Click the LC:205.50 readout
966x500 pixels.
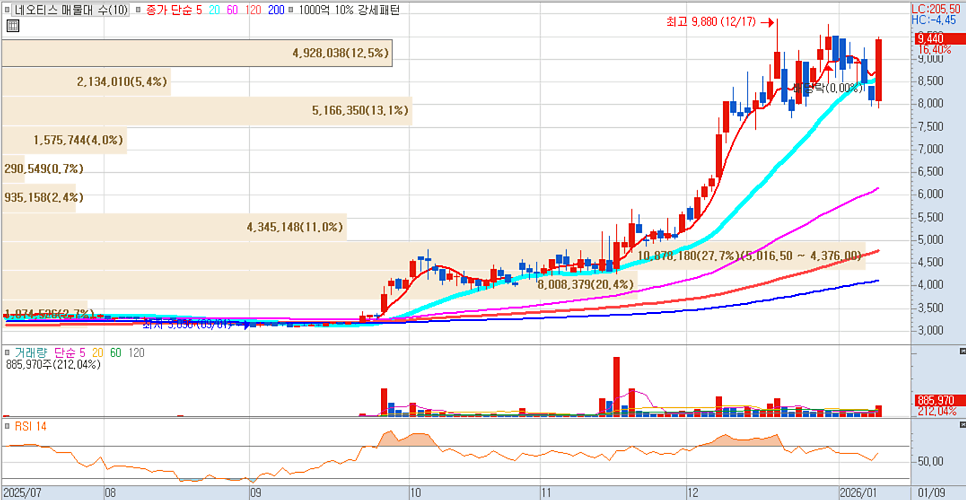(x=938, y=10)
